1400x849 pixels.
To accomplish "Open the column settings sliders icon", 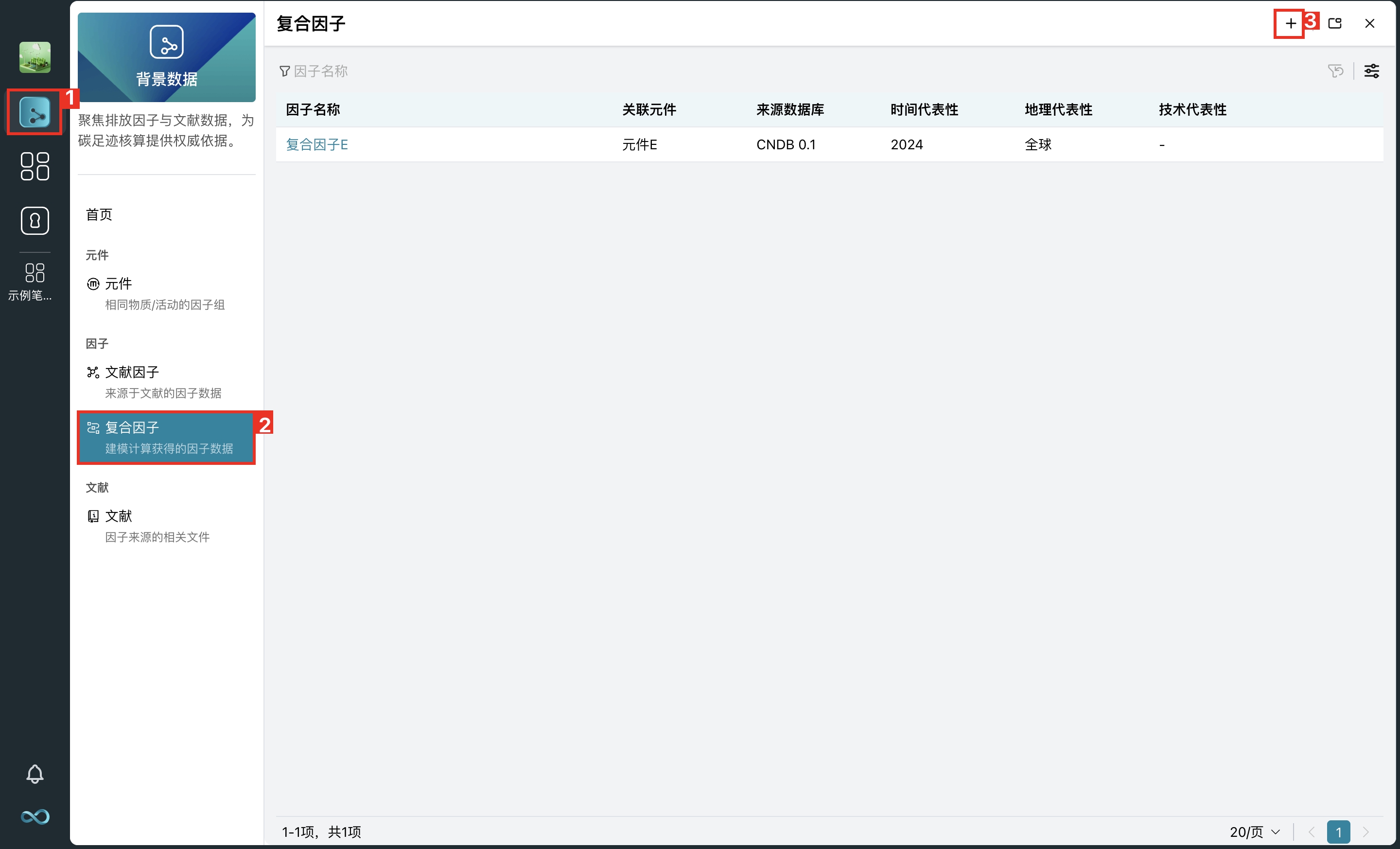I will coord(1371,71).
